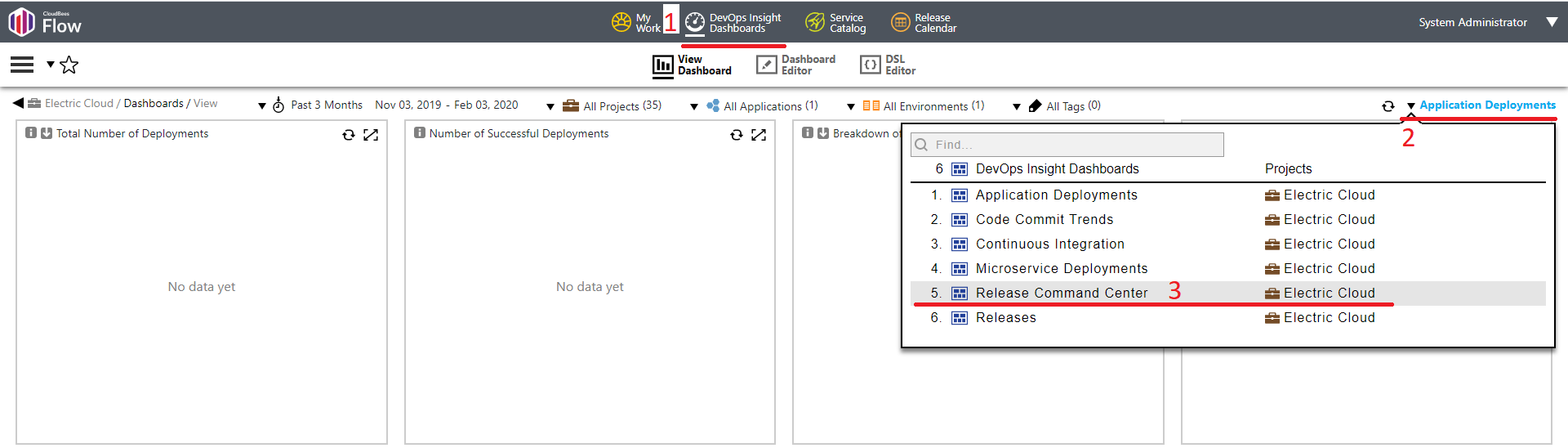Click the stopwatch time range icon

click(278, 105)
